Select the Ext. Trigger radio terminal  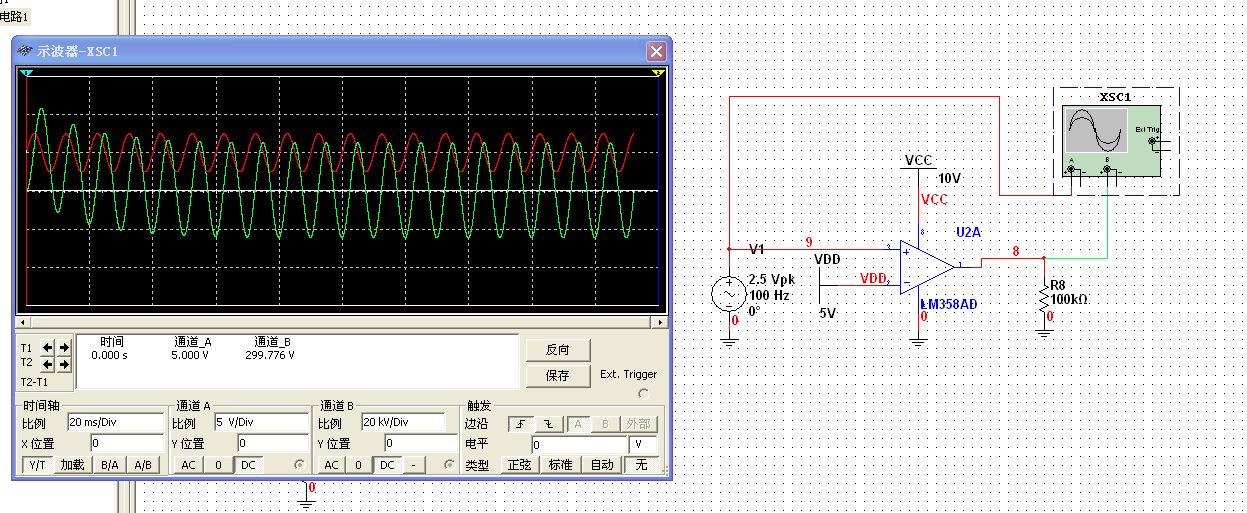pos(643,393)
